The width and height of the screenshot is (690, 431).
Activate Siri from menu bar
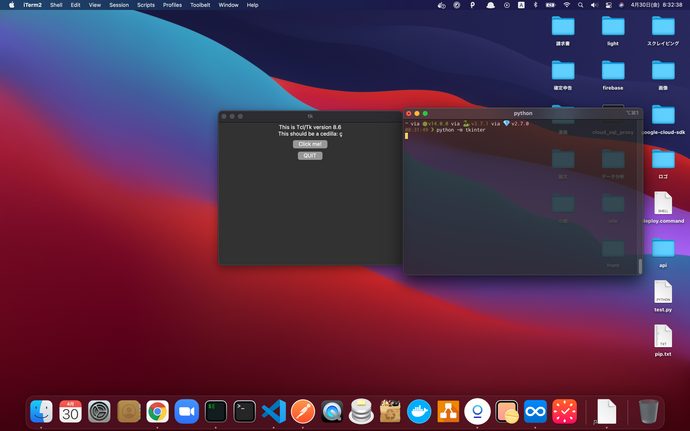pos(621,5)
